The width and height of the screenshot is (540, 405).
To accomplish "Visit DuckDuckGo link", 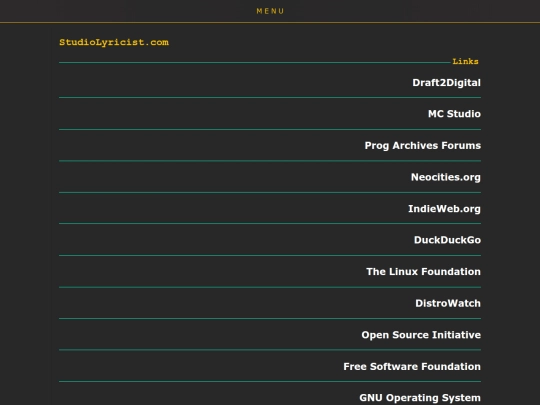I will 447,240.
